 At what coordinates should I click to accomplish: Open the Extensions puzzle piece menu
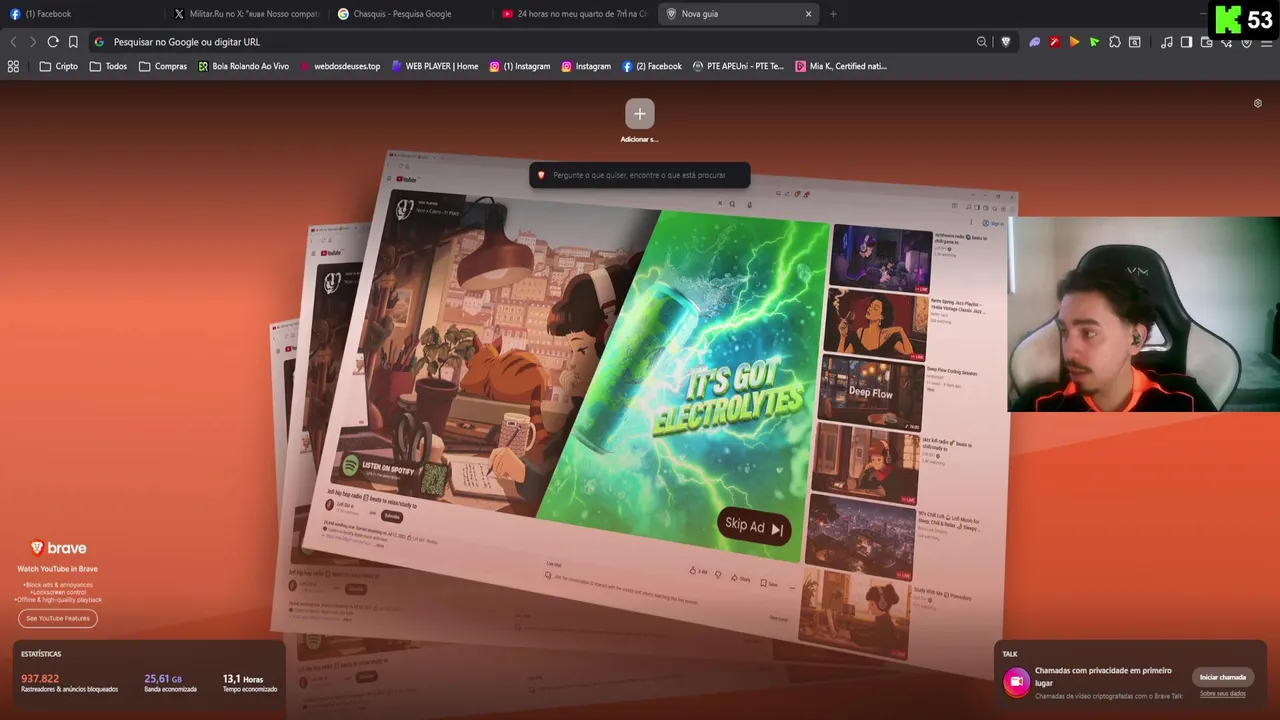click(x=1115, y=42)
